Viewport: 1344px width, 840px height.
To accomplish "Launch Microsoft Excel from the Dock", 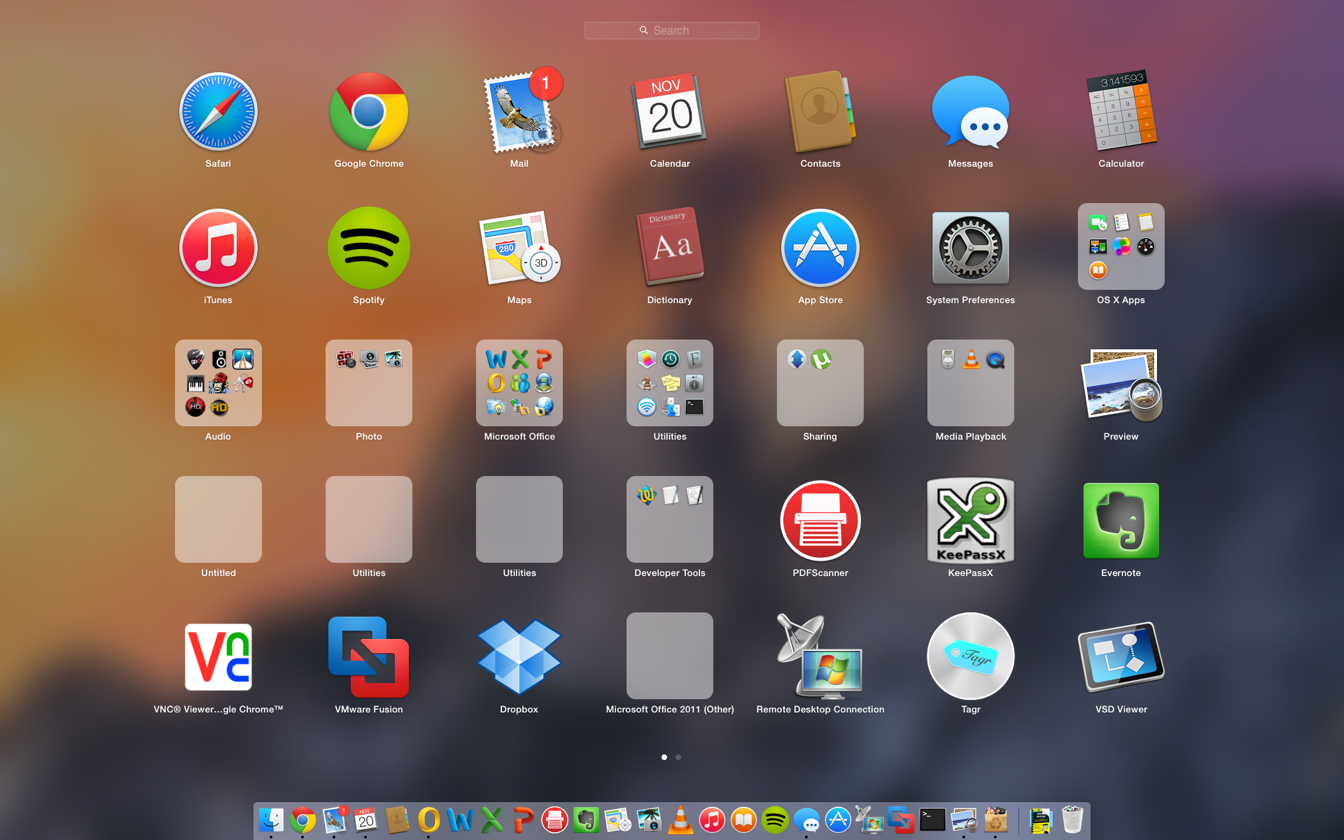I will click(x=492, y=820).
